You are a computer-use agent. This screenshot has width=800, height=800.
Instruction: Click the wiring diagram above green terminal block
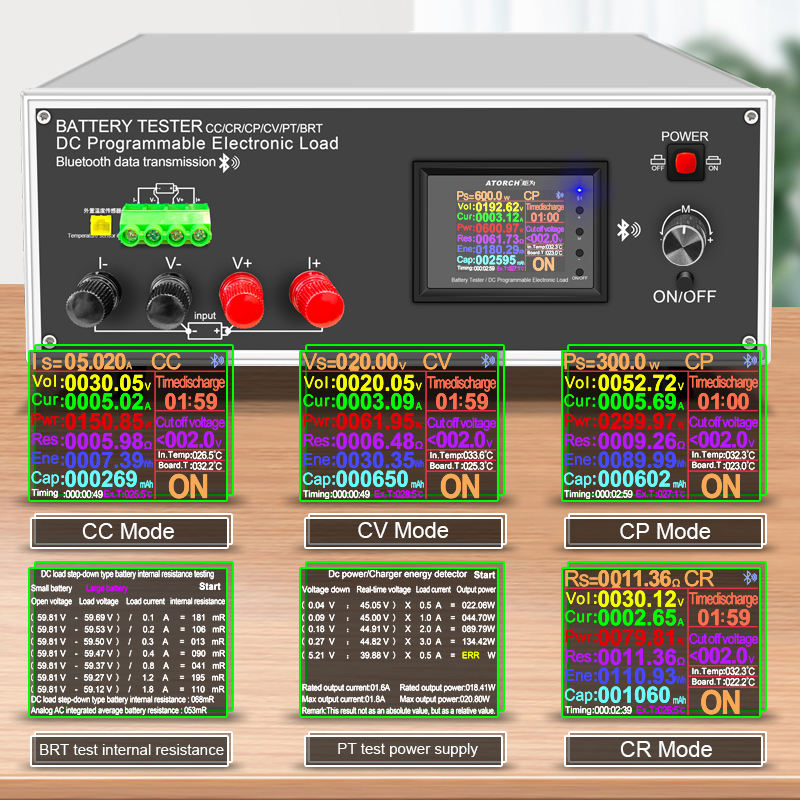(166, 194)
